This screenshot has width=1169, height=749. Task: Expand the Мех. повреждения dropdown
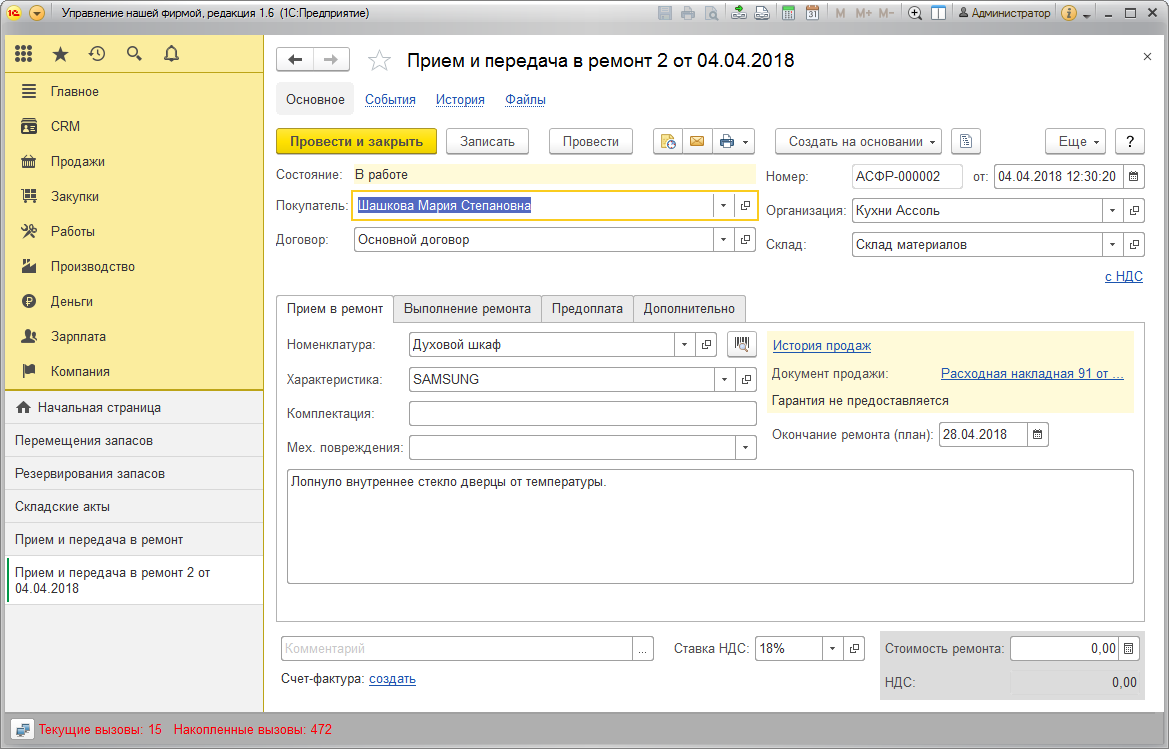pyautogui.click(x=746, y=448)
